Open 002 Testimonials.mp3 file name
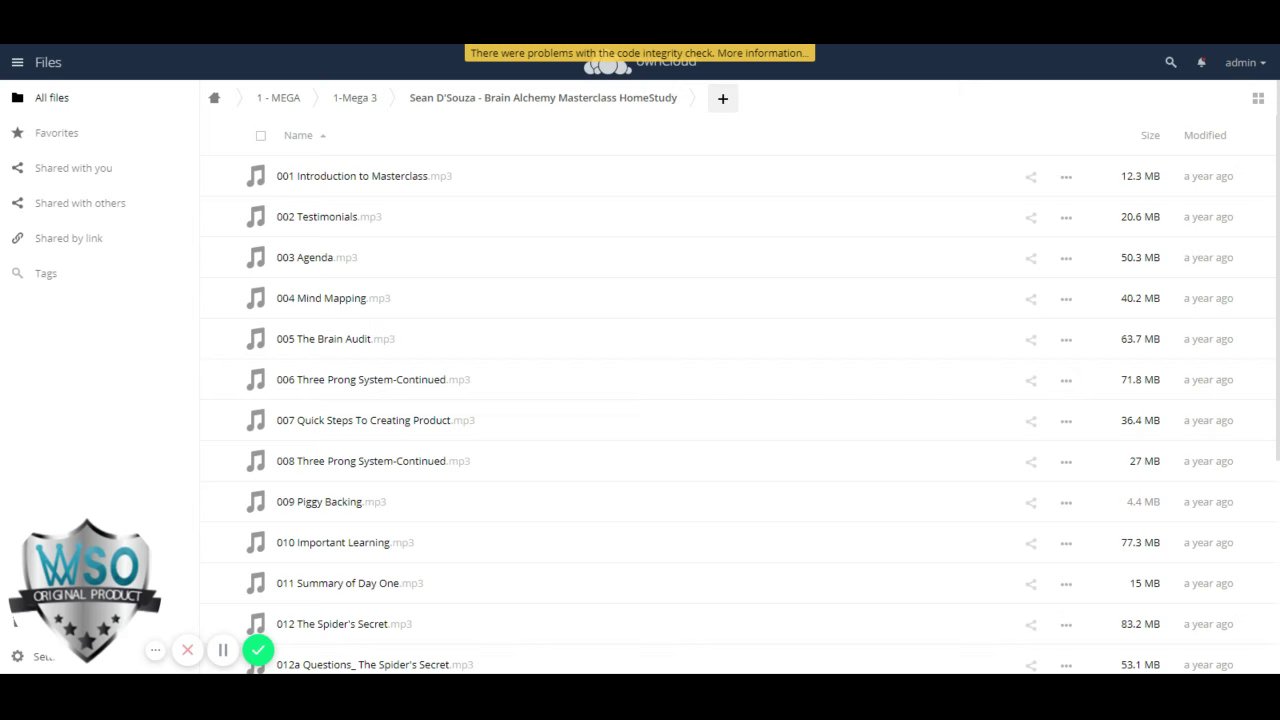The width and height of the screenshot is (1280, 720). (329, 217)
